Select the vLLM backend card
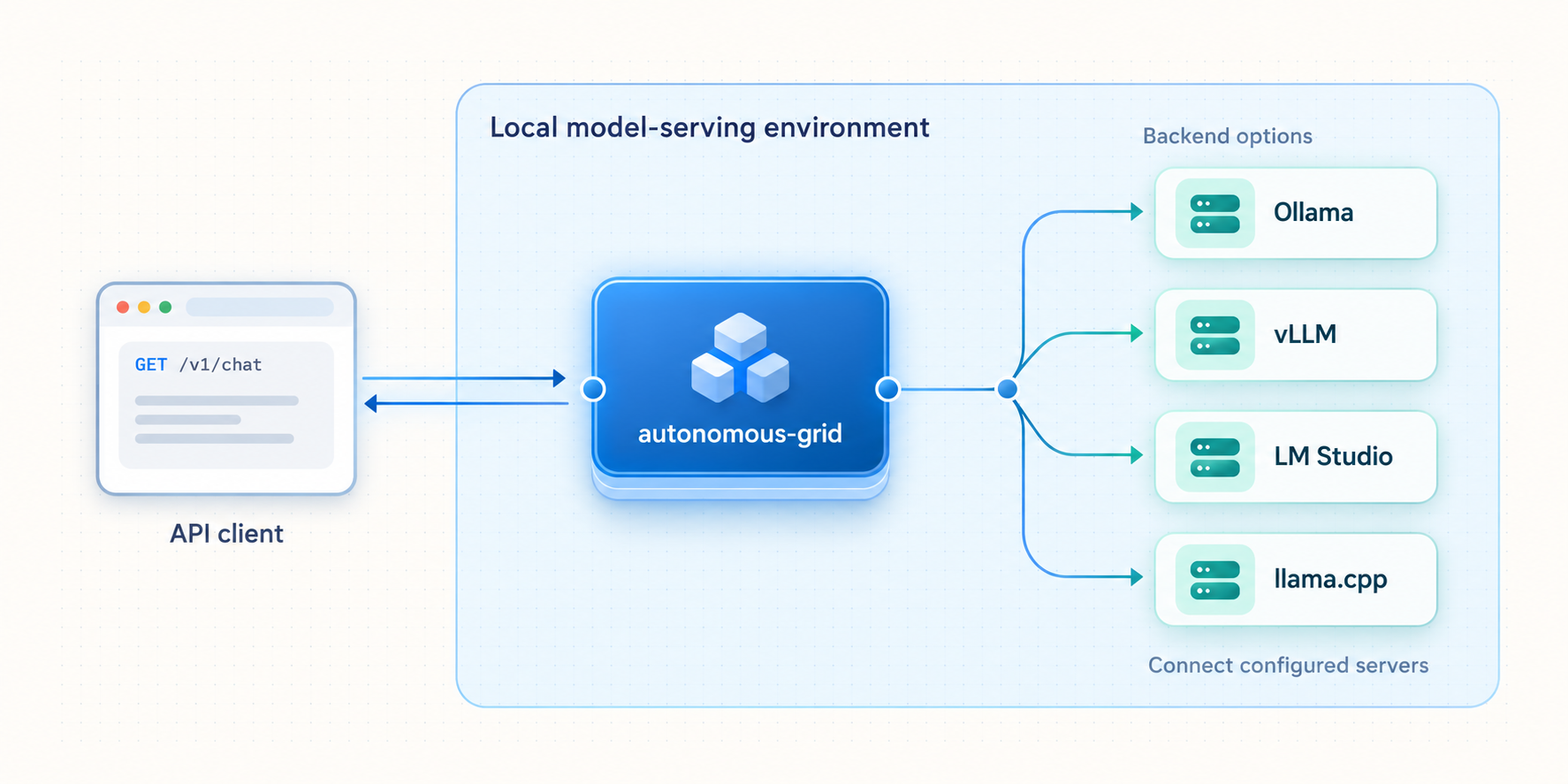The width and height of the screenshot is (1568, 784). click(x=1296, y=335)
